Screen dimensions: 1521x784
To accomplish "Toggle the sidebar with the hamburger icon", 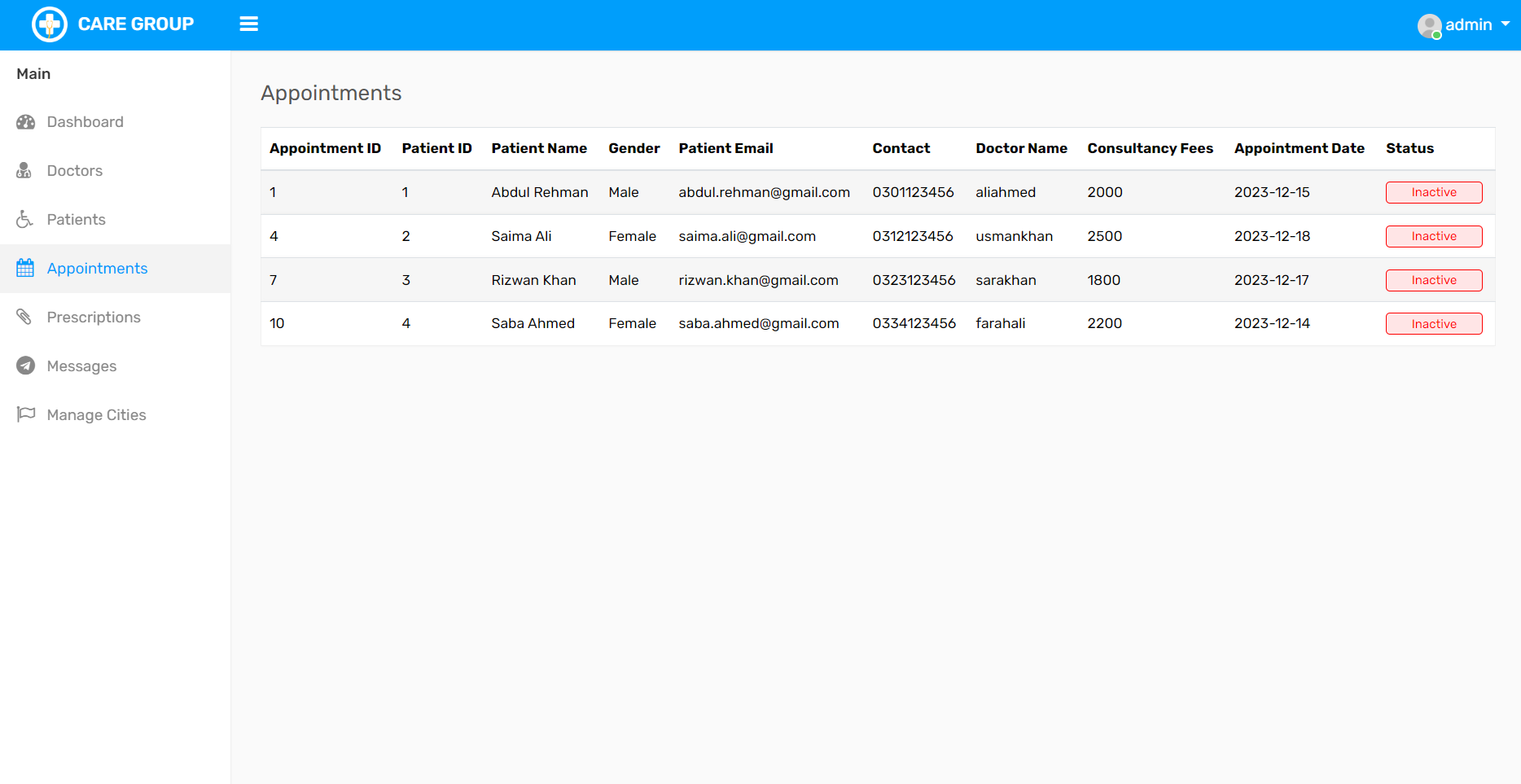I will 248,24.
